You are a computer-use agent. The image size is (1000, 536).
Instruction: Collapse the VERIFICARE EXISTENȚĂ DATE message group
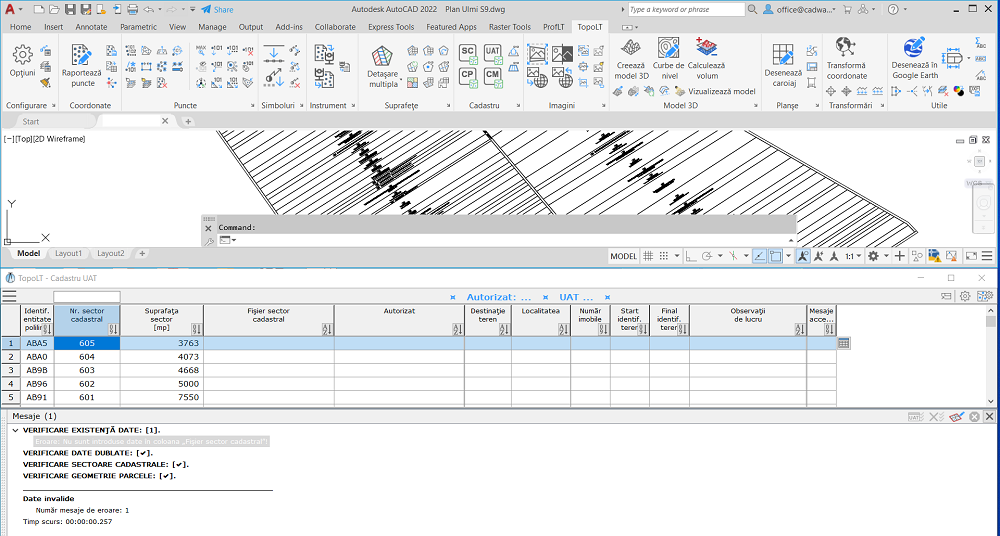[15, 430]
